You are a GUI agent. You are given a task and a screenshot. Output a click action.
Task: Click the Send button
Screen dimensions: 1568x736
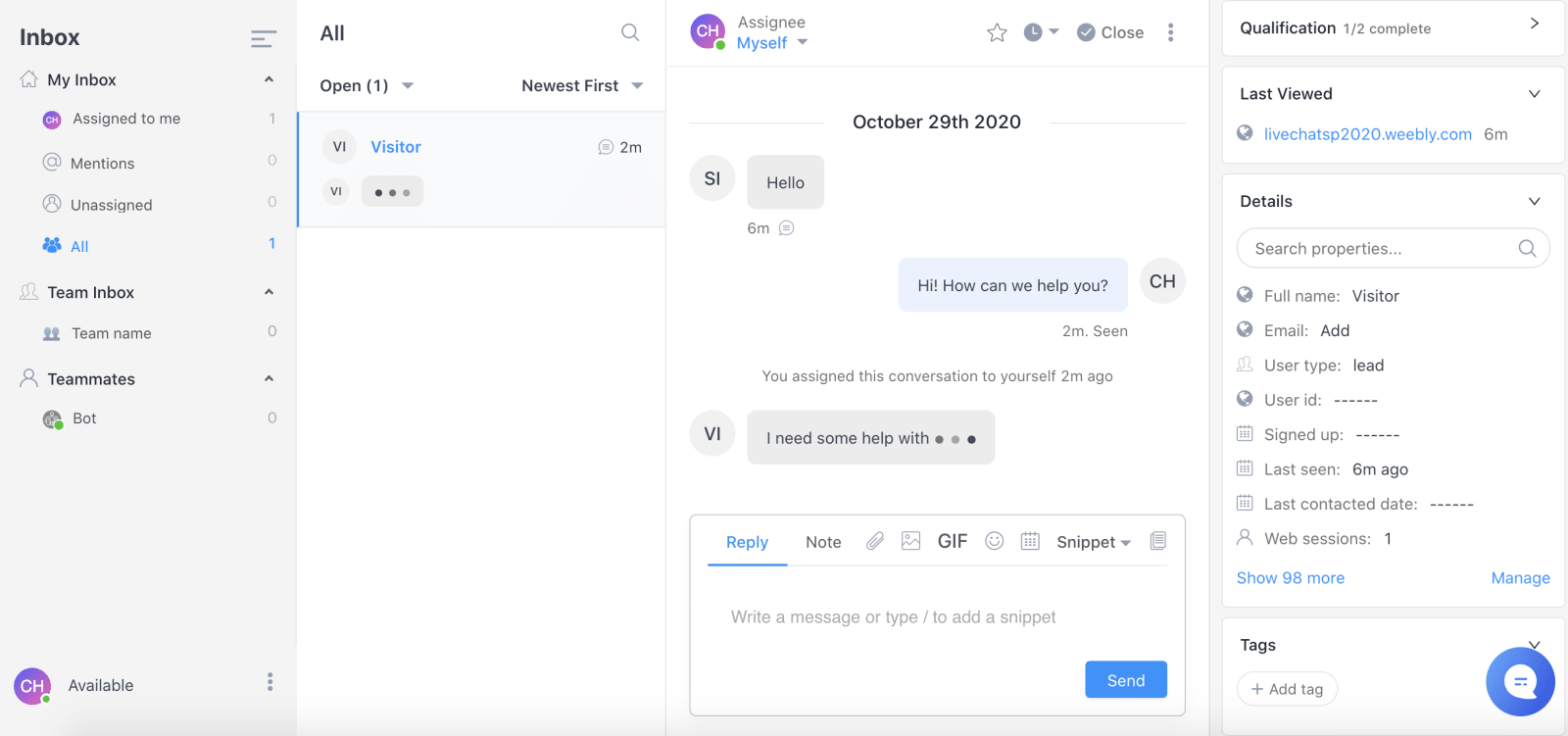pos(1126,680)
